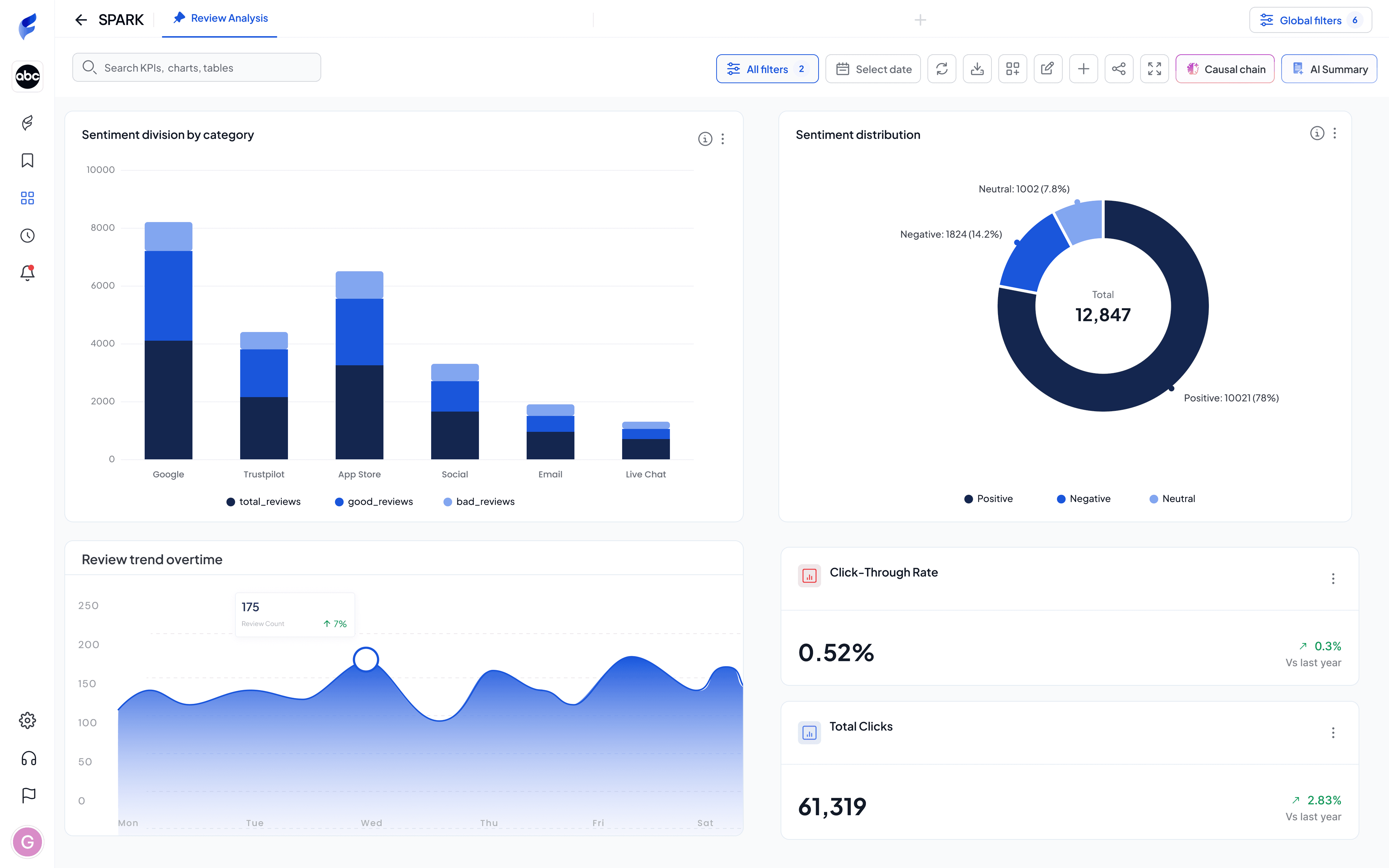Open the dashboards grid sidebar icon
The image size is (1389, 868).
(x=27, y=198)
